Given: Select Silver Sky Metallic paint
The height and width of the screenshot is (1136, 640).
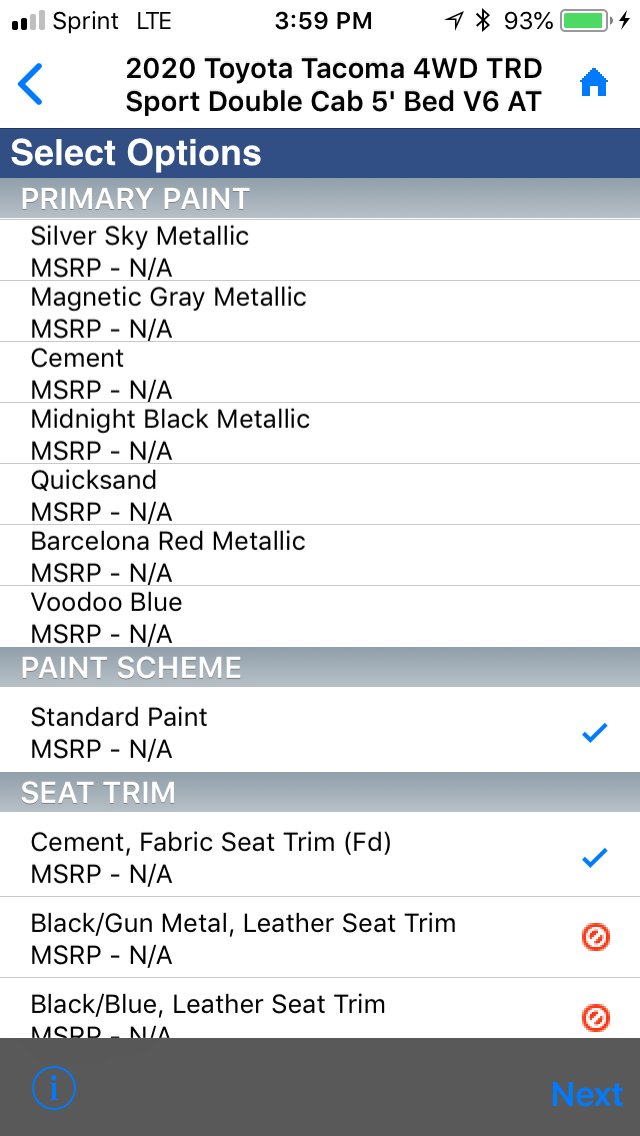Looking at the screenshot, I should click(x=320, y=251).
